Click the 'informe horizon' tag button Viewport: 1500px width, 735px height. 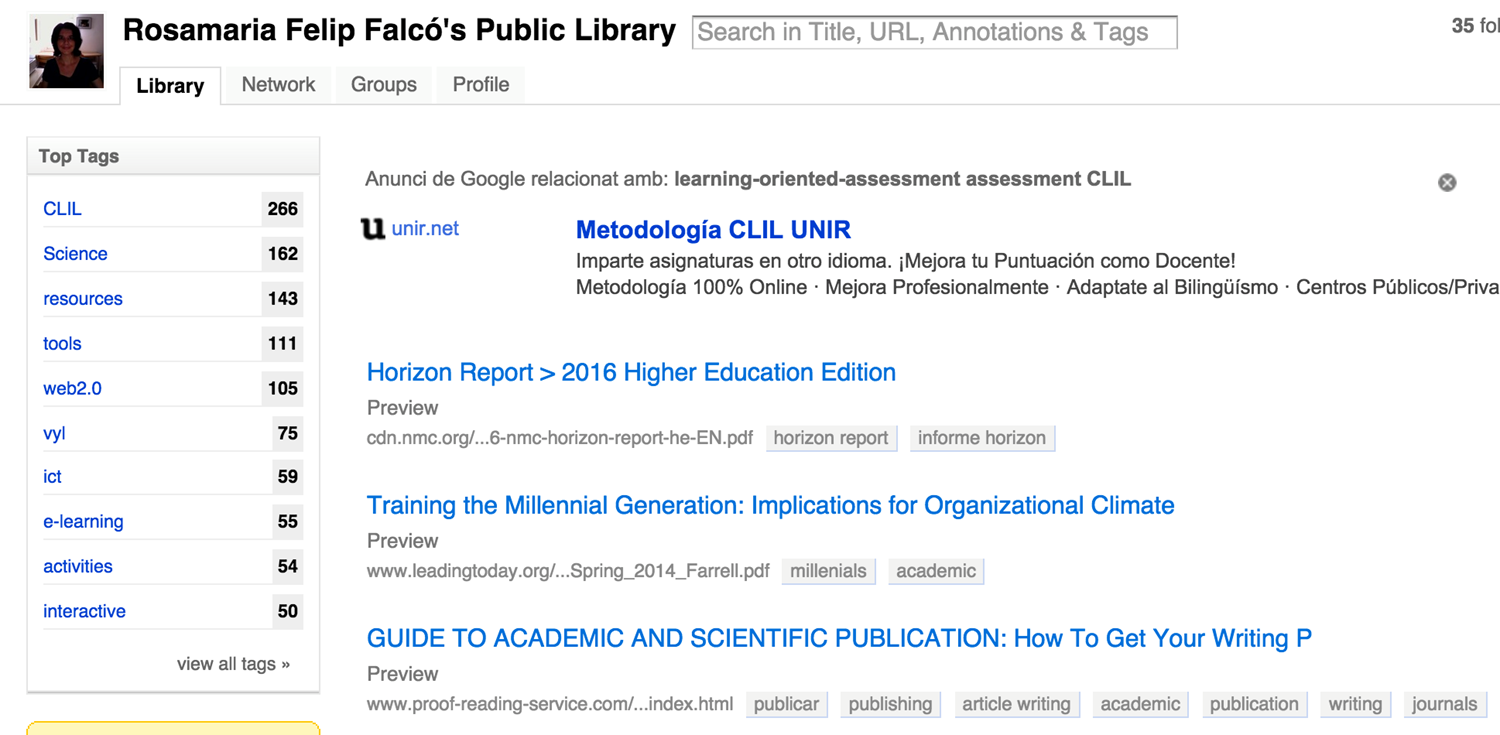coord(981,438)
